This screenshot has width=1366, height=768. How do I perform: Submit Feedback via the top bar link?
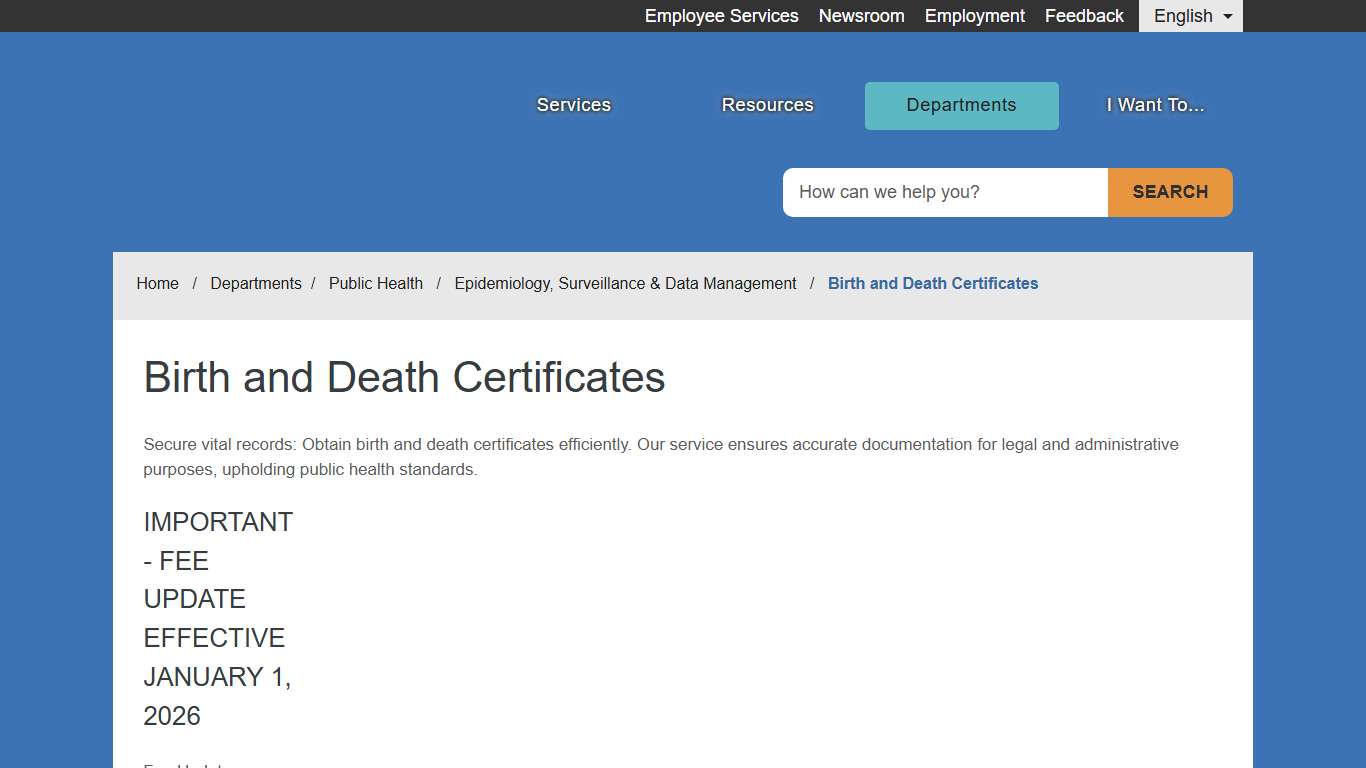point(1084,15)
